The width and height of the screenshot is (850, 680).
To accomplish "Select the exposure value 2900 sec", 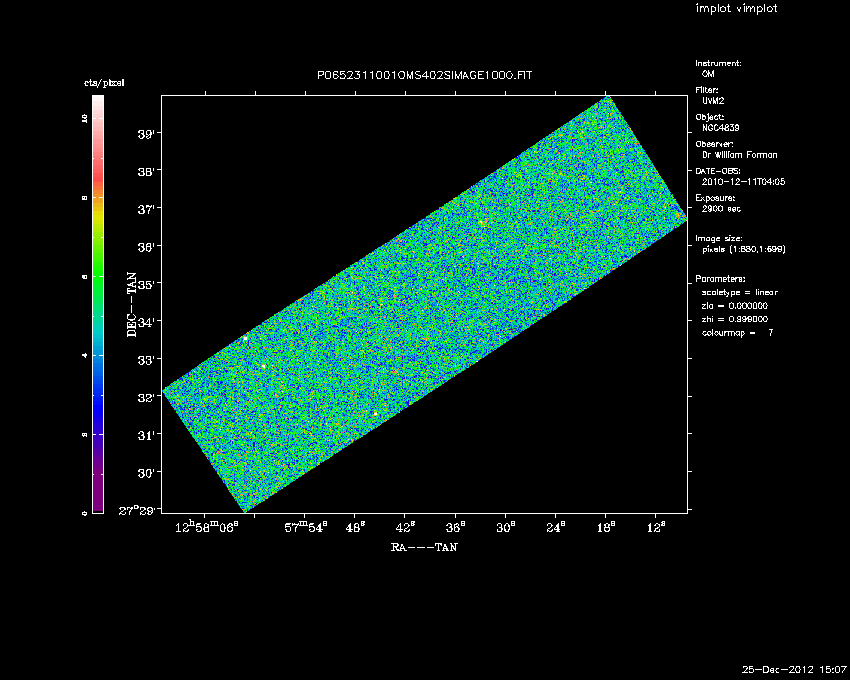I will click(721, 209).
